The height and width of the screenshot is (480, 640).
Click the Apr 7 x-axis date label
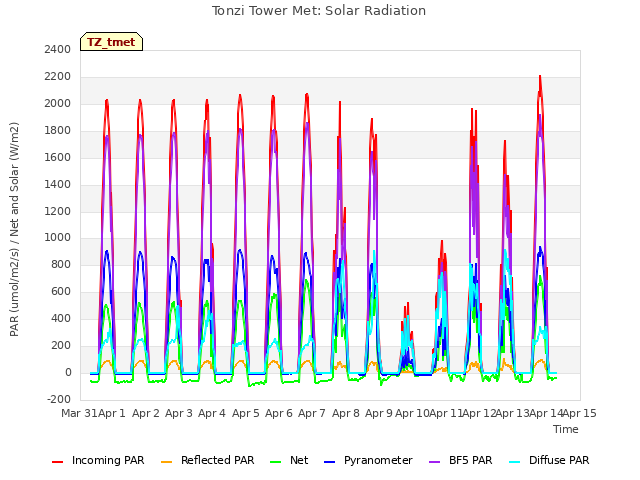(x=312, y=413)
